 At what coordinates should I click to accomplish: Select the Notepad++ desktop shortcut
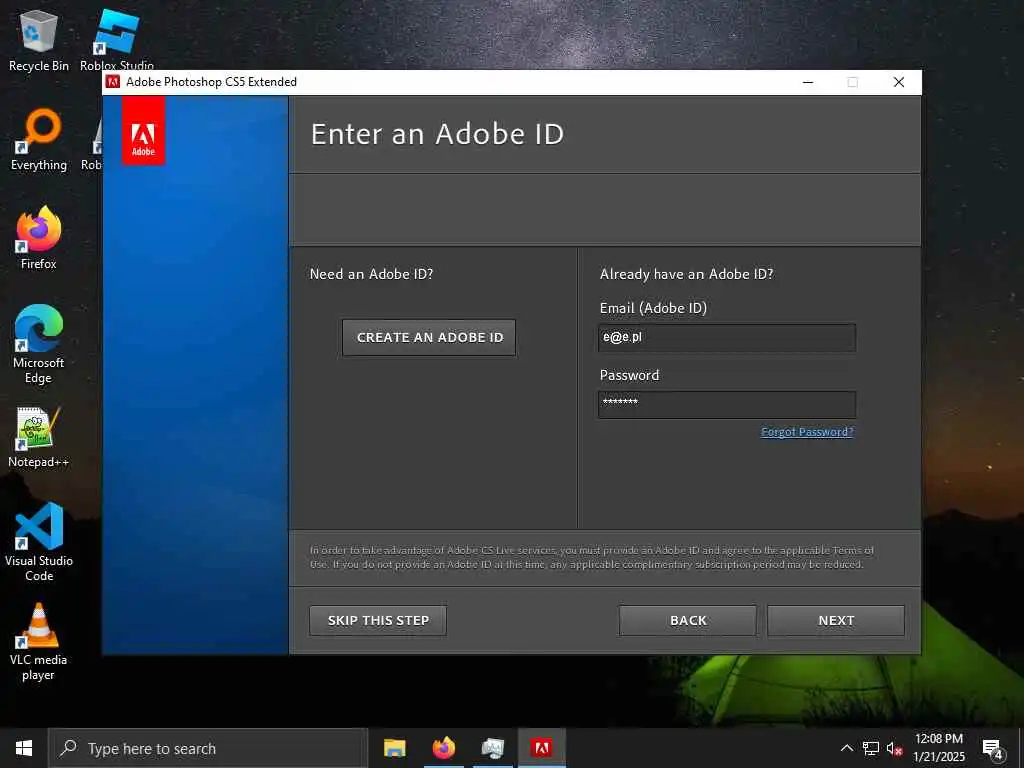pos(39,438)
